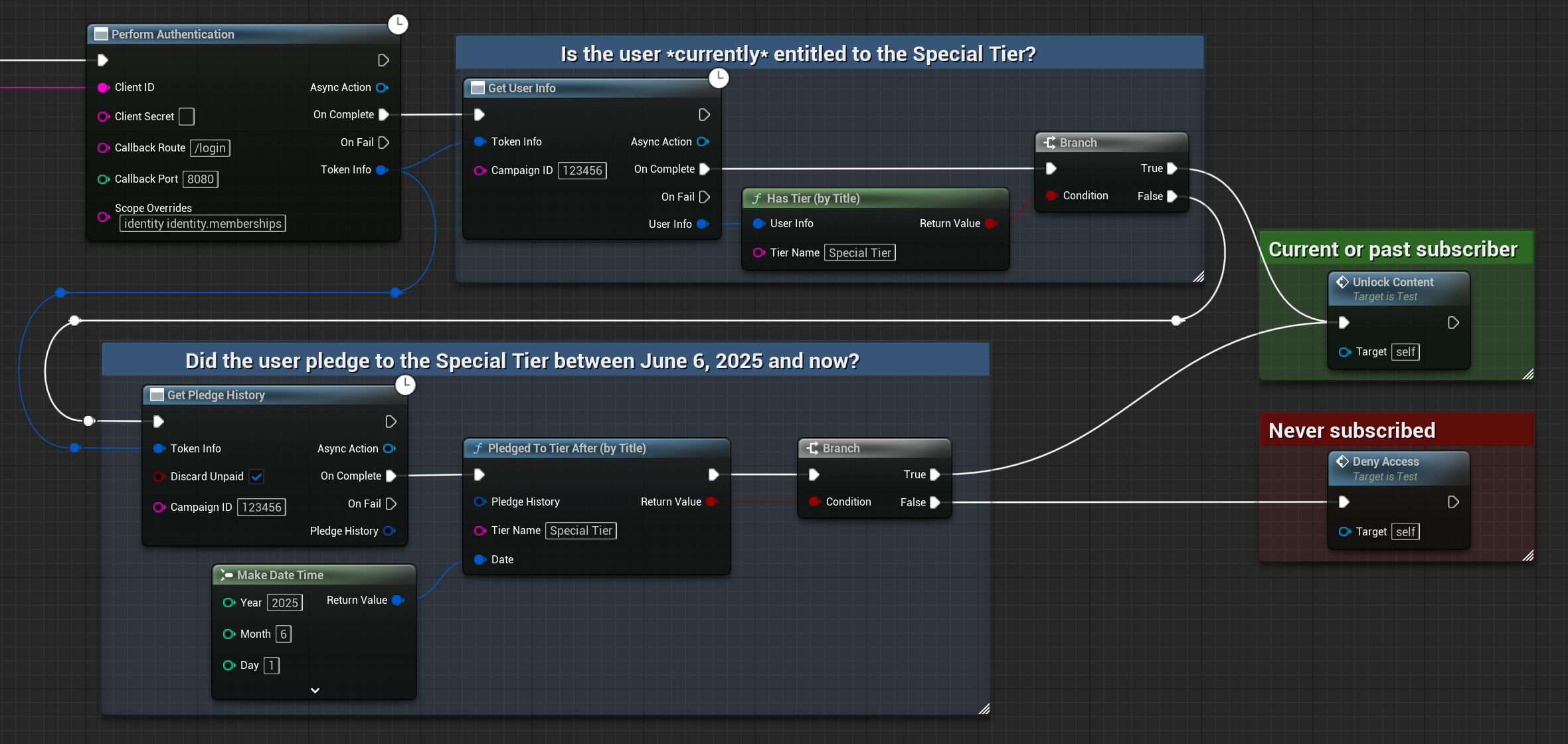Screen dimensions: 1568x744
Task: Select the 'Current or past subscriber' comment title
Action: coord(1393,249)
